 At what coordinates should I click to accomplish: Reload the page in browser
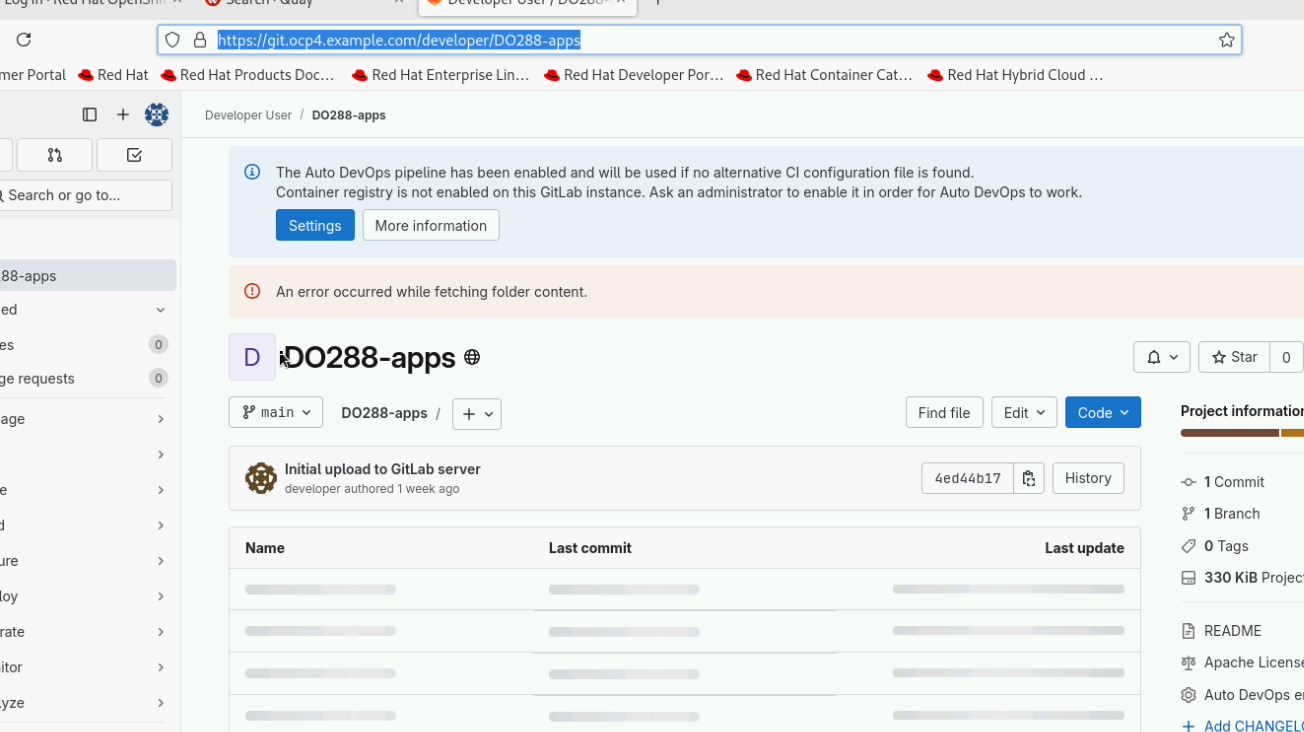pyautogui.click(x=24, y=40)
